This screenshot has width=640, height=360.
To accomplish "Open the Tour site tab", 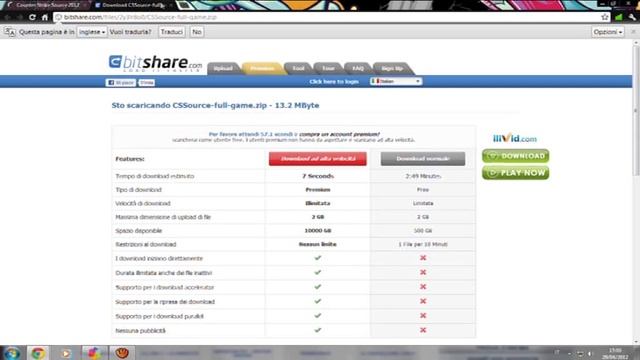I will pyautogui.click(x=328, y=68).
